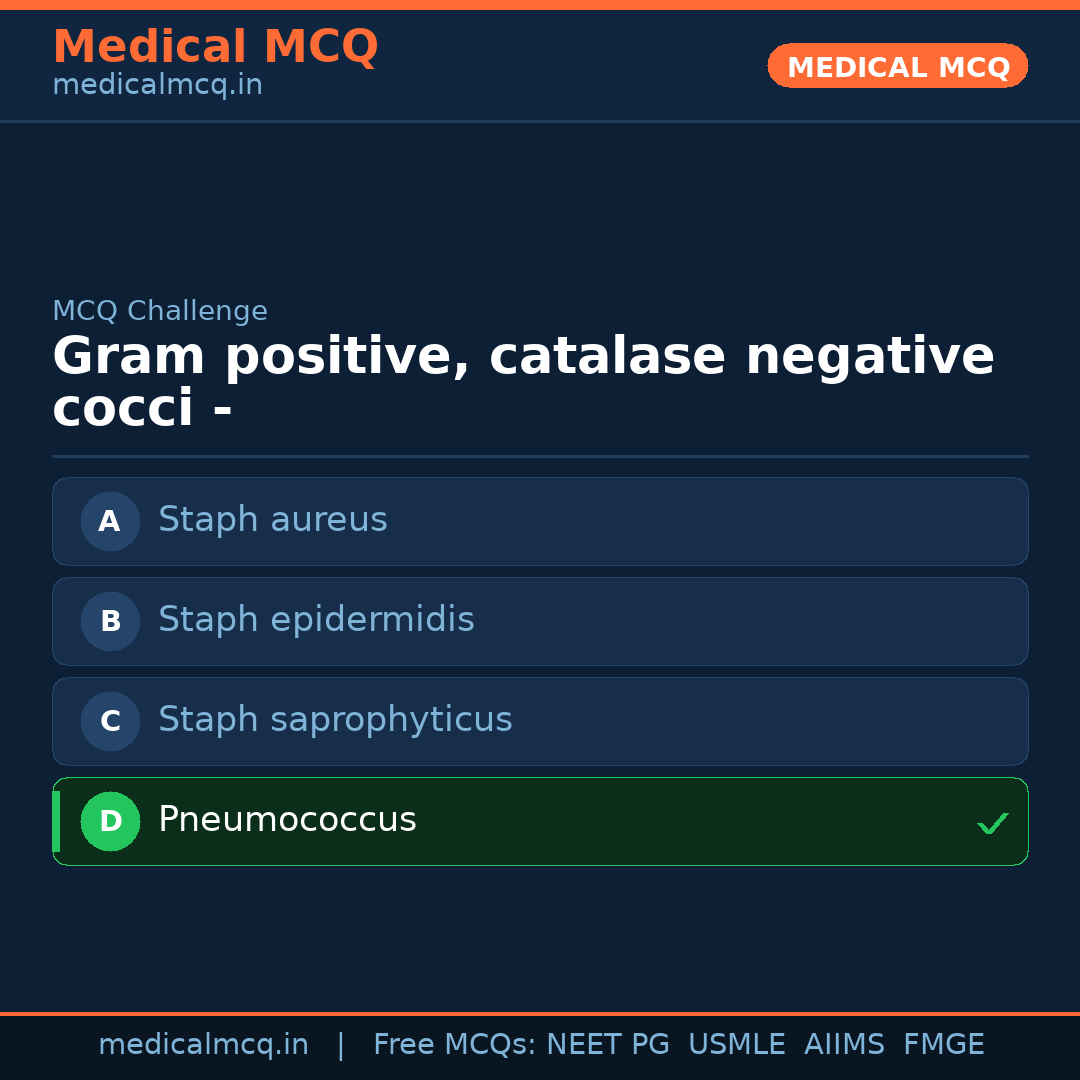Click the Medical MCQ orange logo text
The width and height of the screenshot is (1080, 1080).
coord(215,46)
